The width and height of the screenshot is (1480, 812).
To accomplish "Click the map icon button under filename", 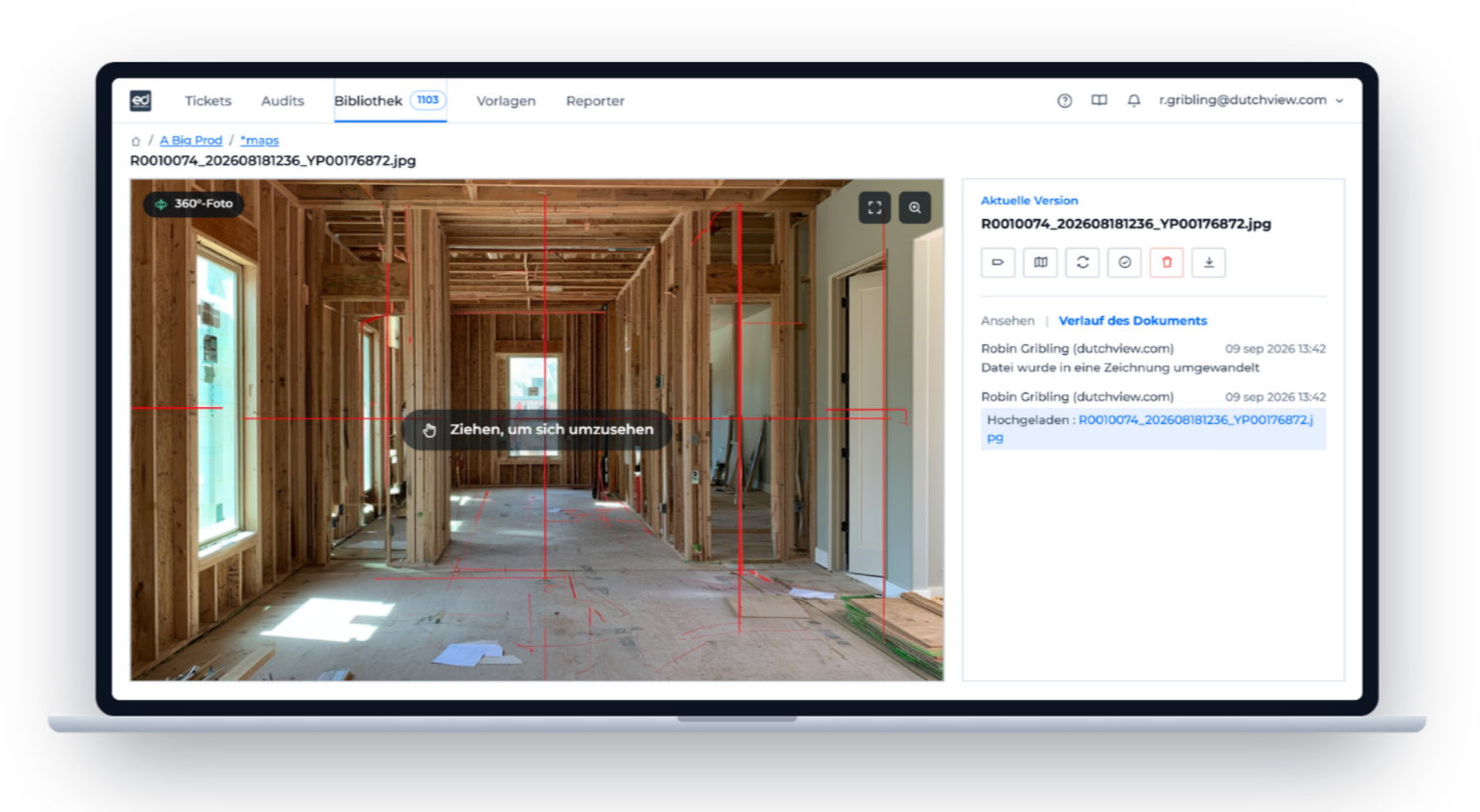I will [x=1040, y=262].
